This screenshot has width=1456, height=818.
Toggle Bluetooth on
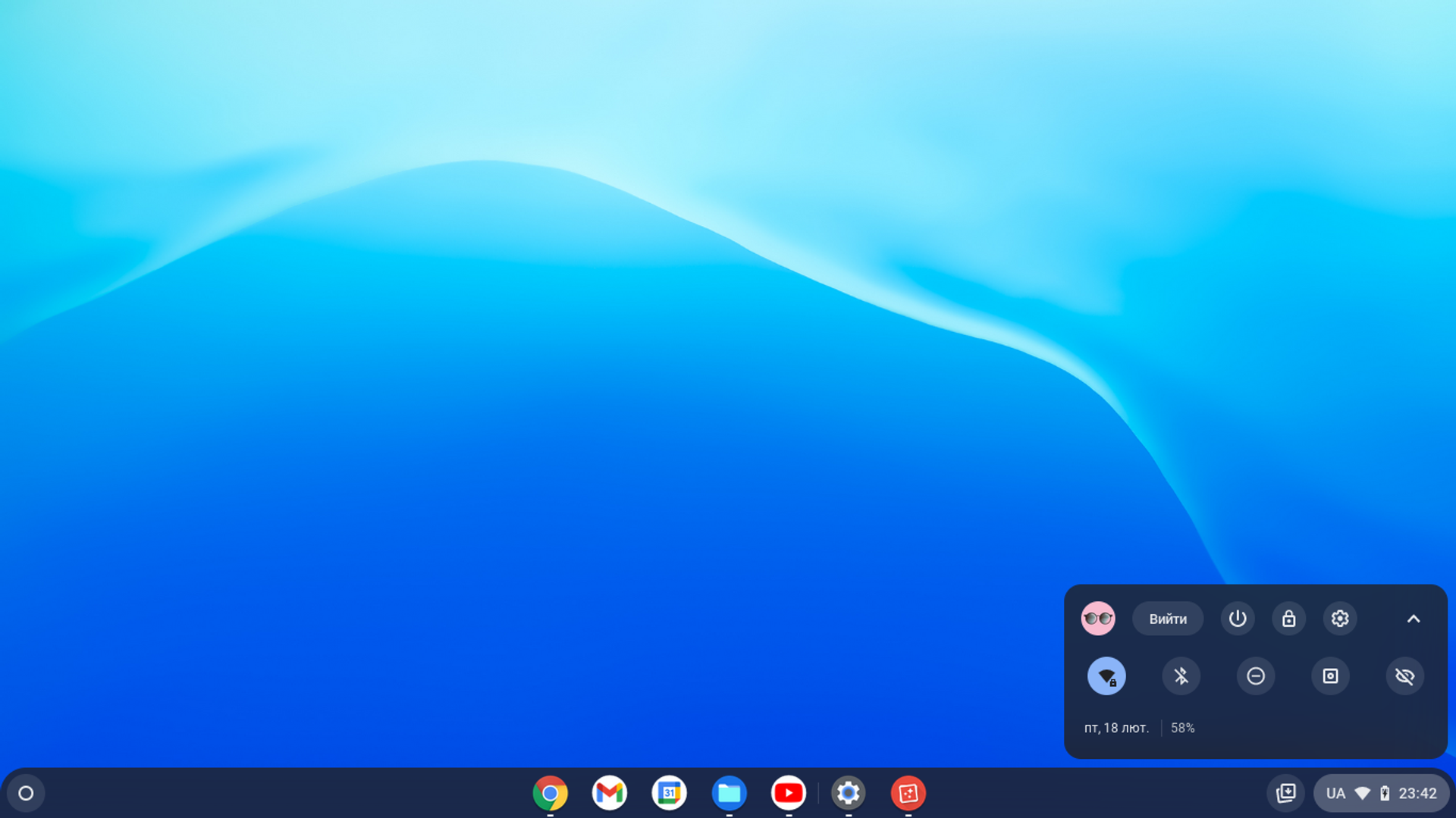(1181, 675)
